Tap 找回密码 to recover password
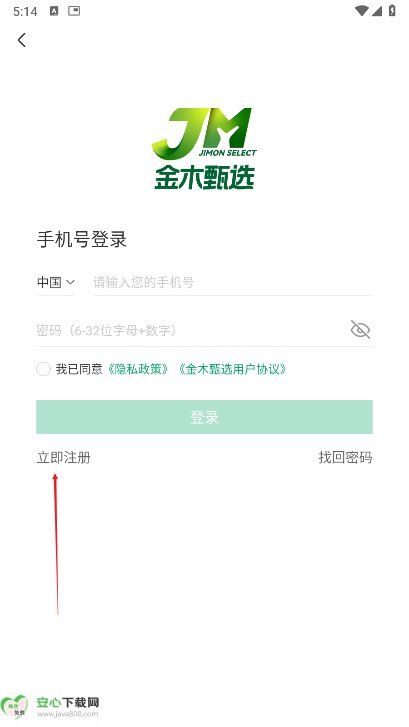The width and height of the screenshot is (409, 727). point(345,458)
